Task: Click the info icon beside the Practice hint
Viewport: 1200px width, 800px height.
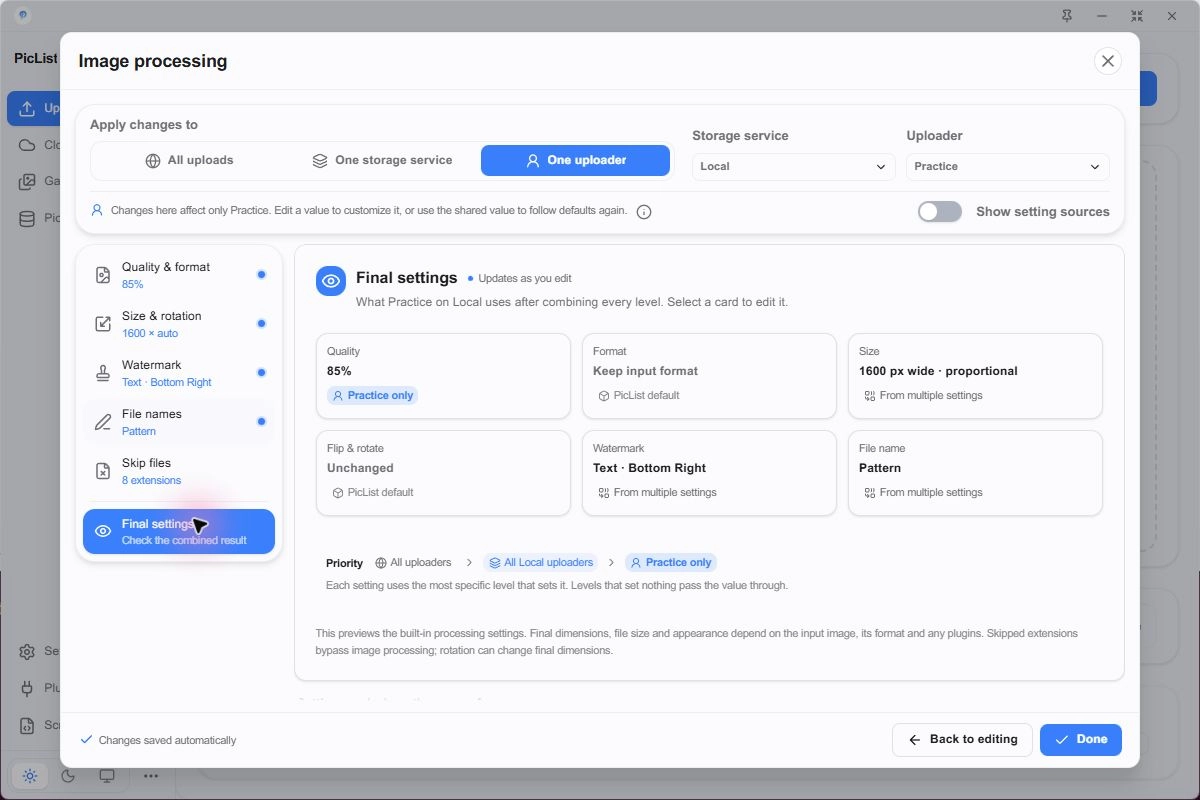Action: point(644,212)
